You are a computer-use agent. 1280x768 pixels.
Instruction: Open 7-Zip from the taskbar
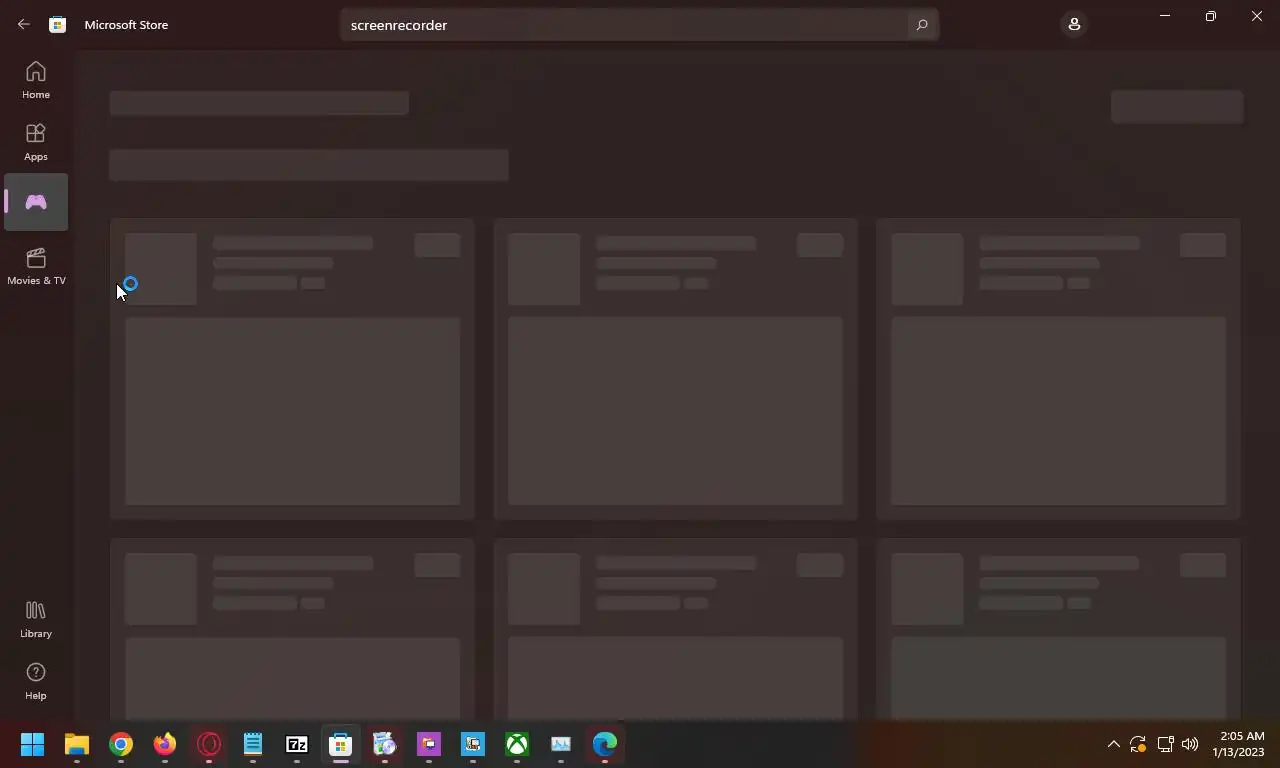click(x=297, y=744)
